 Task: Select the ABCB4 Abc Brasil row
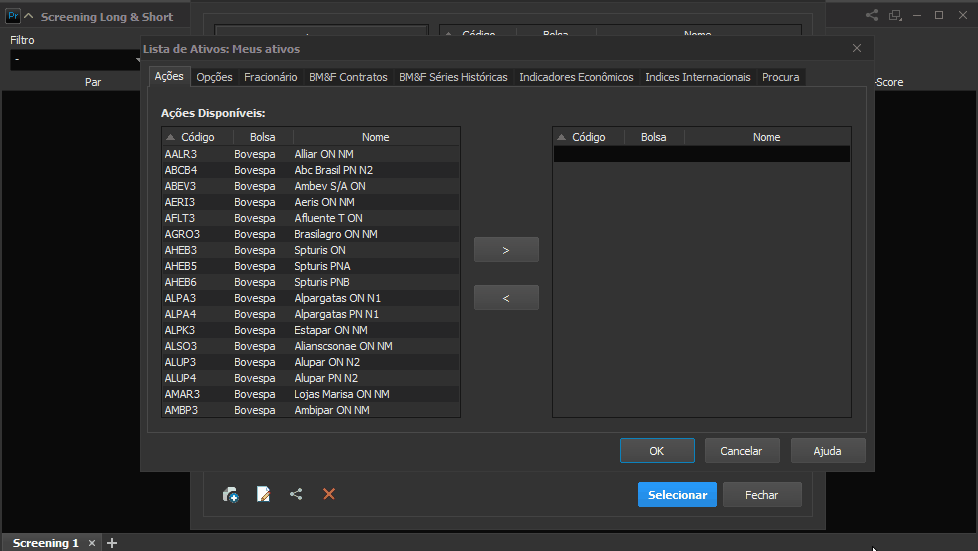click(311, 170)
